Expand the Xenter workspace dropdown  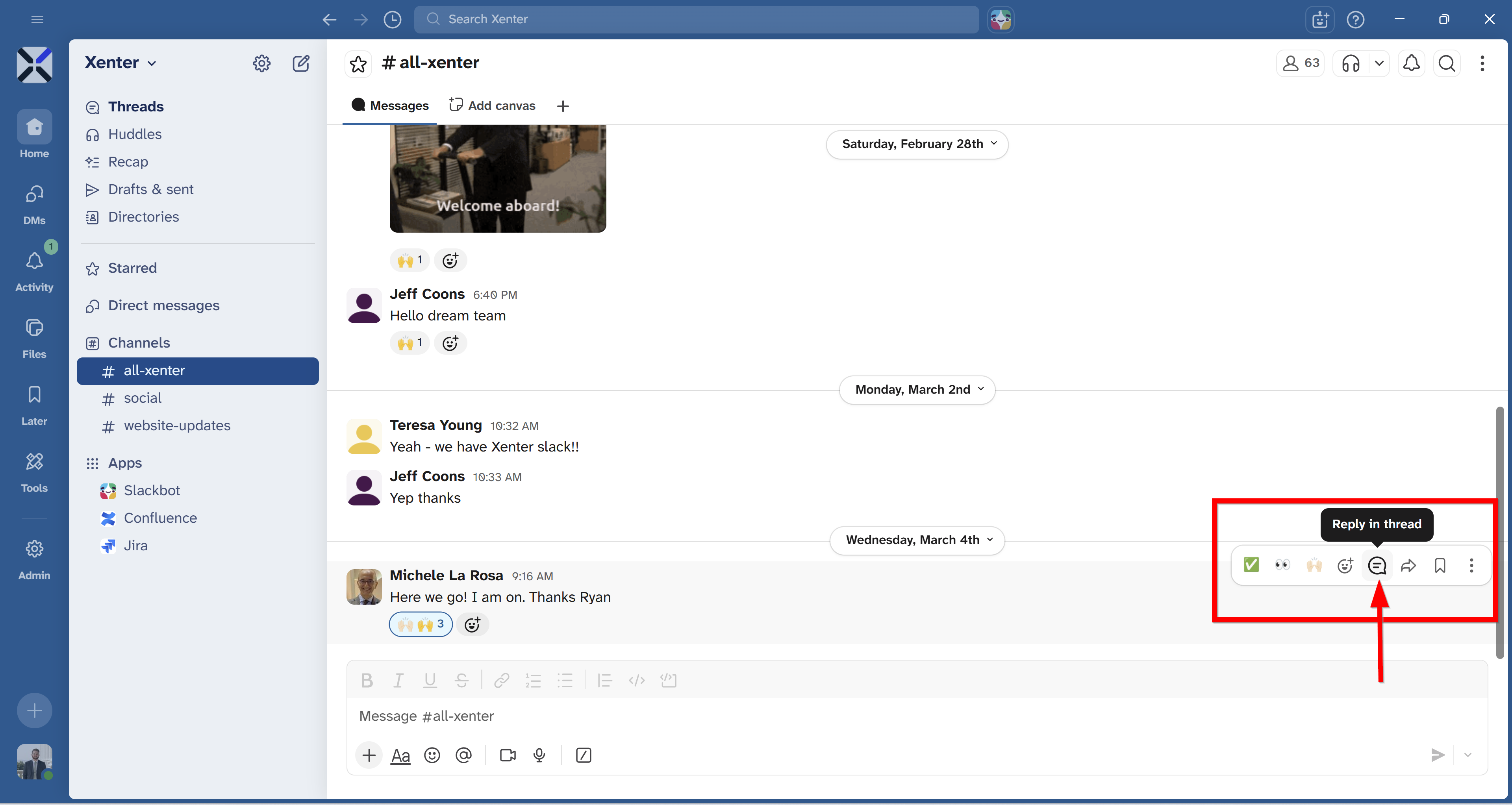[120, 63]
